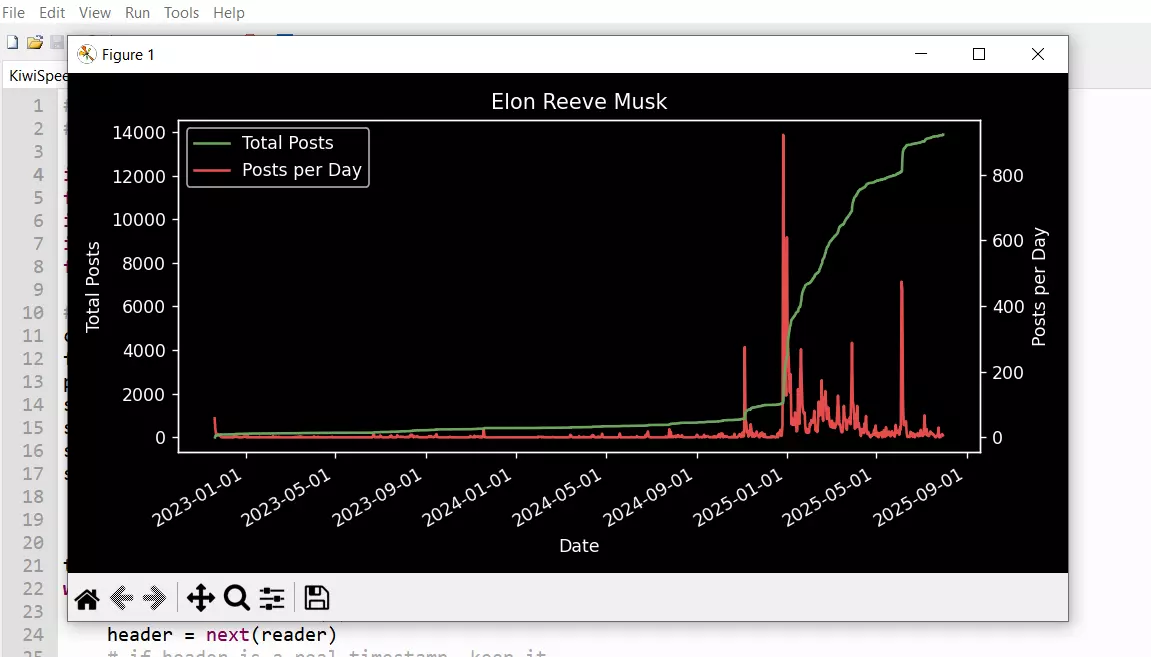The height and width of the screenshot is (657, 1151).
Task: Go back to previous view arrow
Action: [121, 598]
